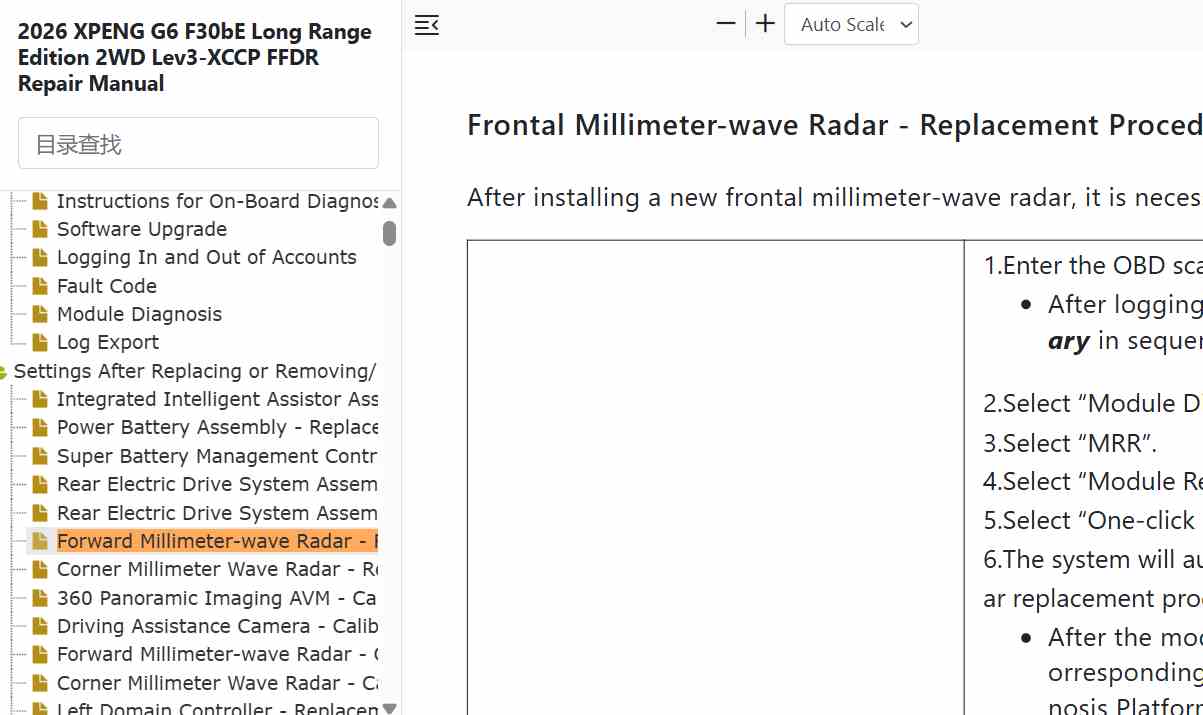This screenshot has height=715, width=1203.
Task: Open the Auto Scale zoom dropdown
Action: [851, 25]
